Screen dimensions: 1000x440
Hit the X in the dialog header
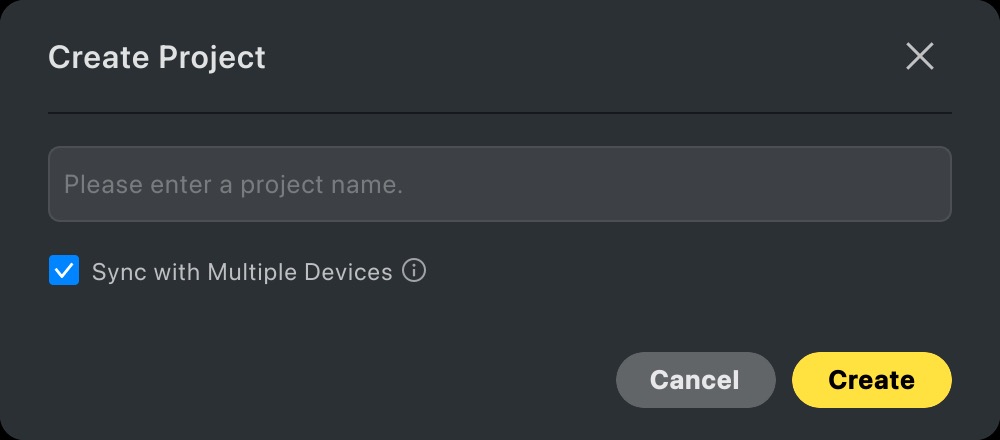(919, 56)
